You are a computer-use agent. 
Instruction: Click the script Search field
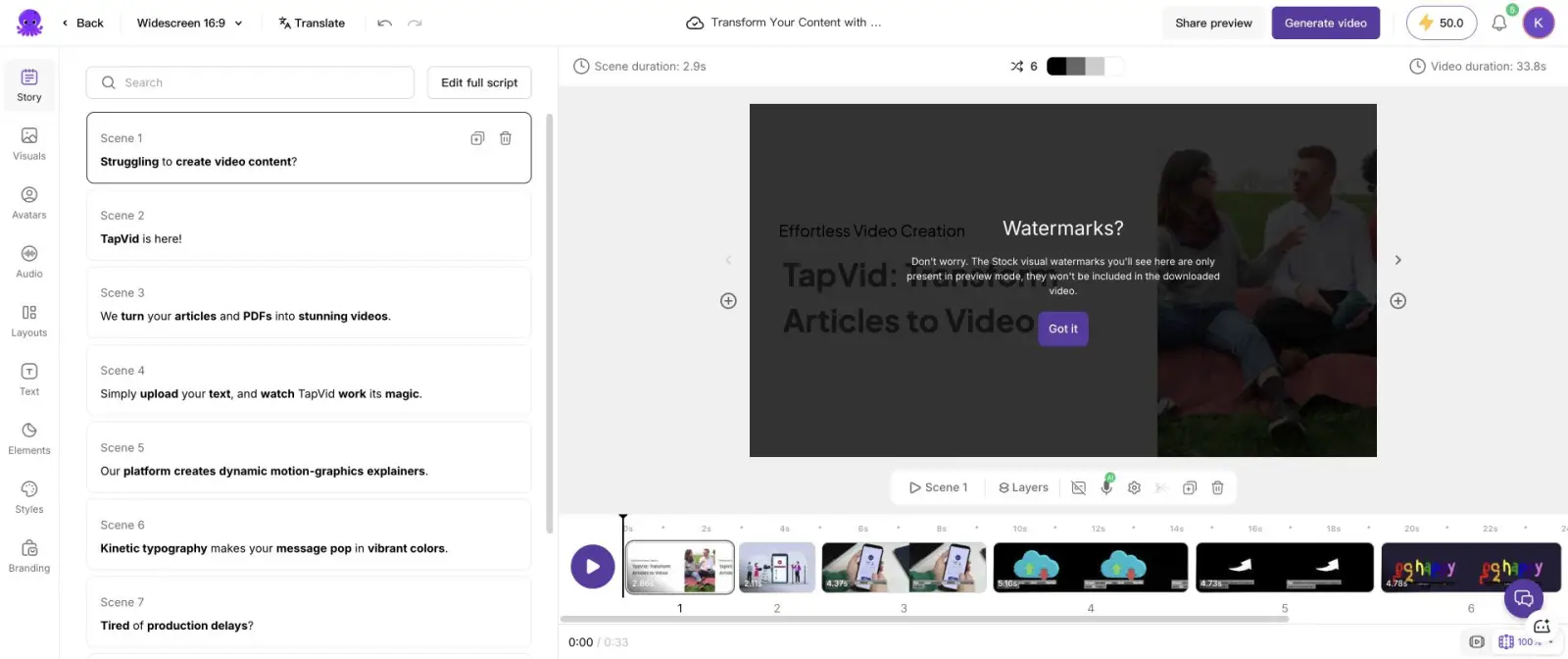(x=250, y=82)
